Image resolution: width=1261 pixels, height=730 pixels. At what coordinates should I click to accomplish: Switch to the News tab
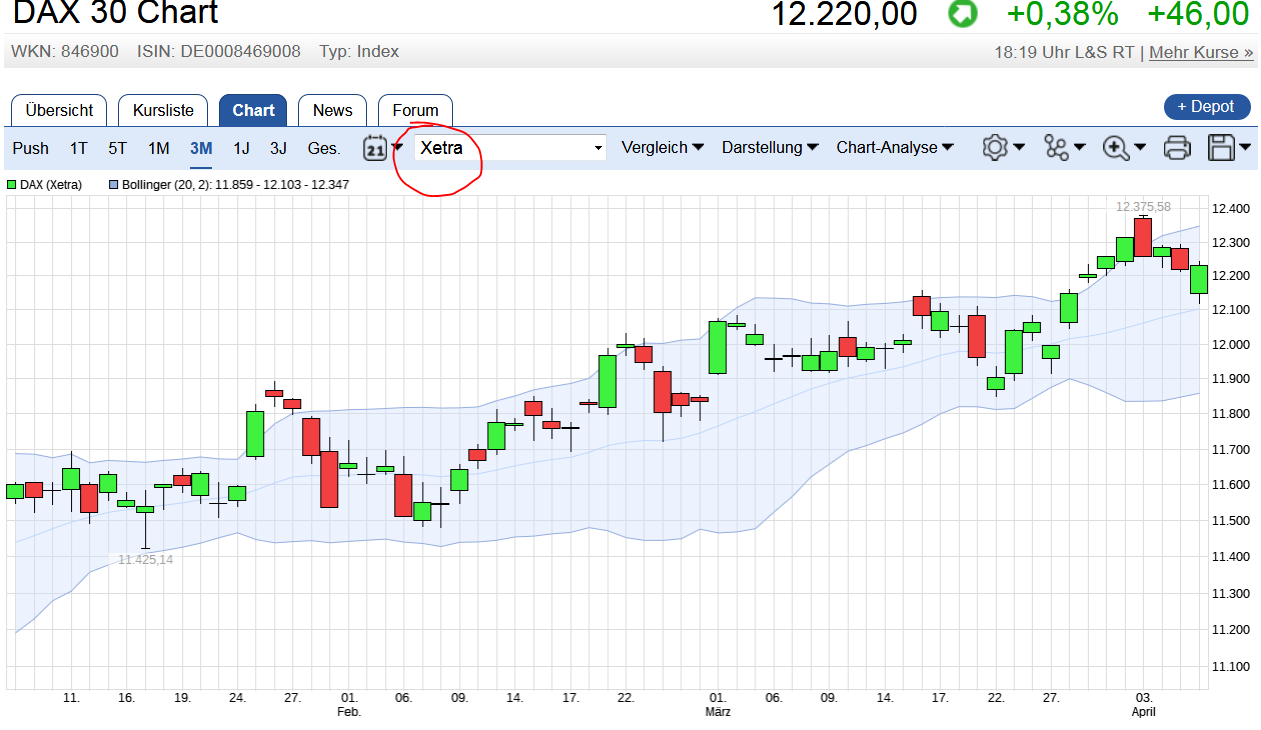[332, 110]
